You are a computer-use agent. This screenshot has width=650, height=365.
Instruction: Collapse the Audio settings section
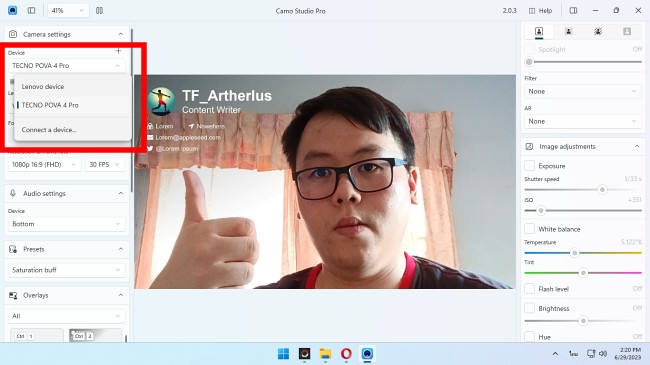click(121, 193)
